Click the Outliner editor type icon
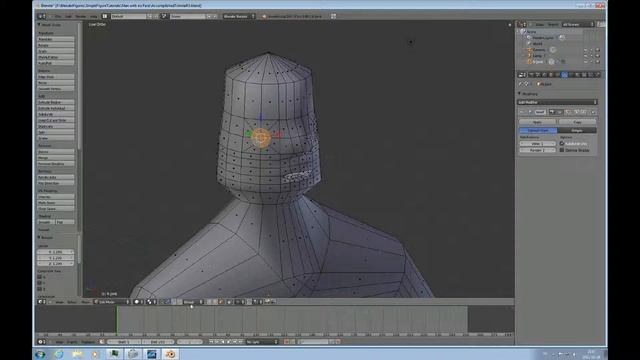640x360 pixels. pos(522,24)
